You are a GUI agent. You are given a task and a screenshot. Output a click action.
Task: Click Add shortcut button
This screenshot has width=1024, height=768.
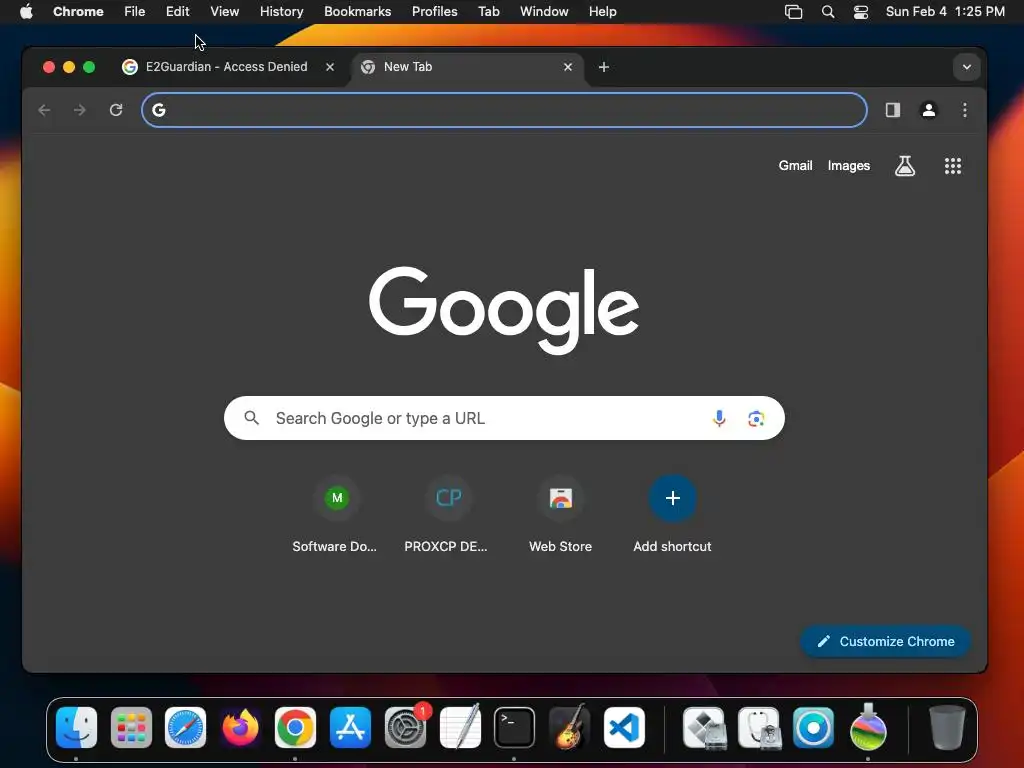pyautogui.click(x=672, y=516)
